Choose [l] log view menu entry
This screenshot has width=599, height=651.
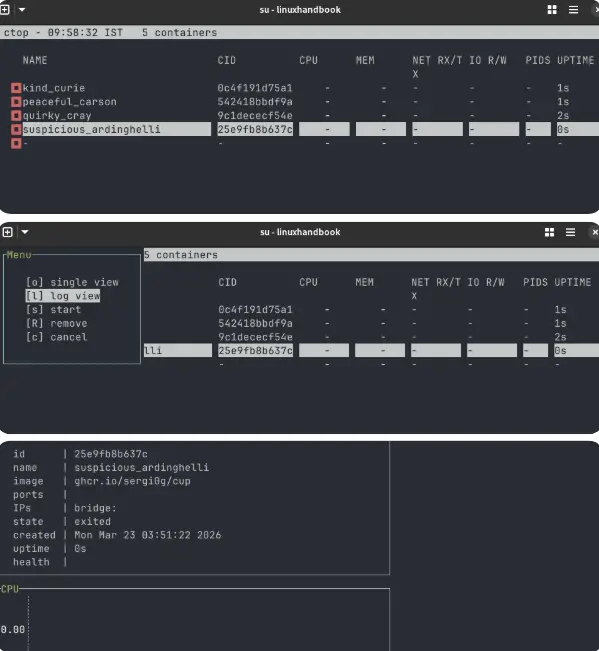63,296
